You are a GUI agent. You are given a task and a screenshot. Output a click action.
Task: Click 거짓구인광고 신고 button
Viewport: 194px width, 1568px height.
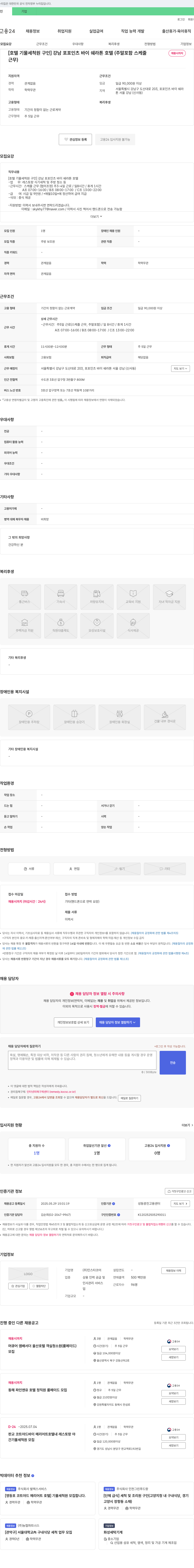(x=179, y=1191)
